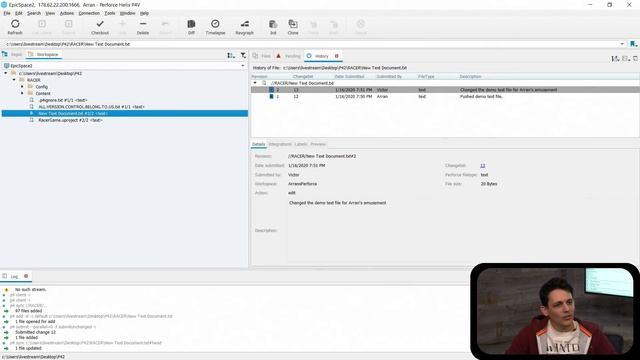The height and width of the screenshot is (360, 640).
Task: Collapse the RACER folder
Action: coord(14,80)
